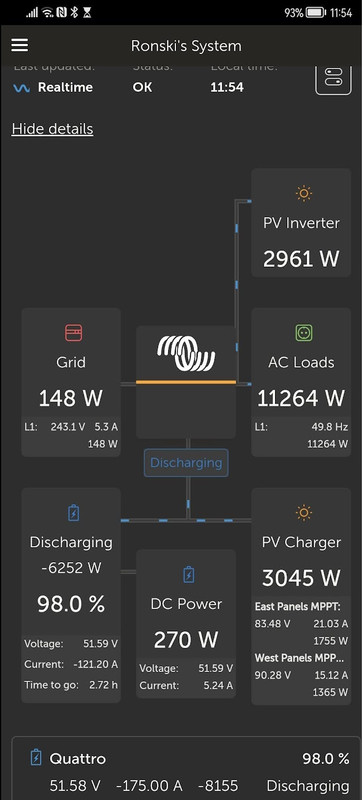Tap the Grid L1 243.1 V reading
Image resolution: width=363 pixels, height=800 pixels.
[67, 427]
